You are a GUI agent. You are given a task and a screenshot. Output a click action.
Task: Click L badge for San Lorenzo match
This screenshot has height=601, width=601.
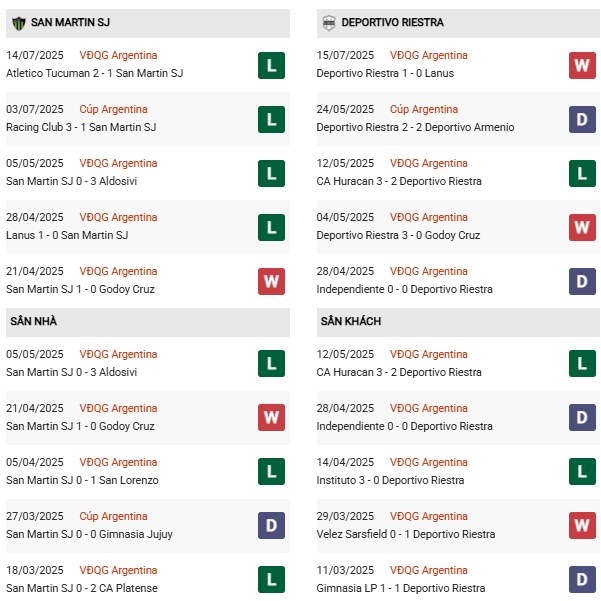pyautogui.click(x=270, y=471)
